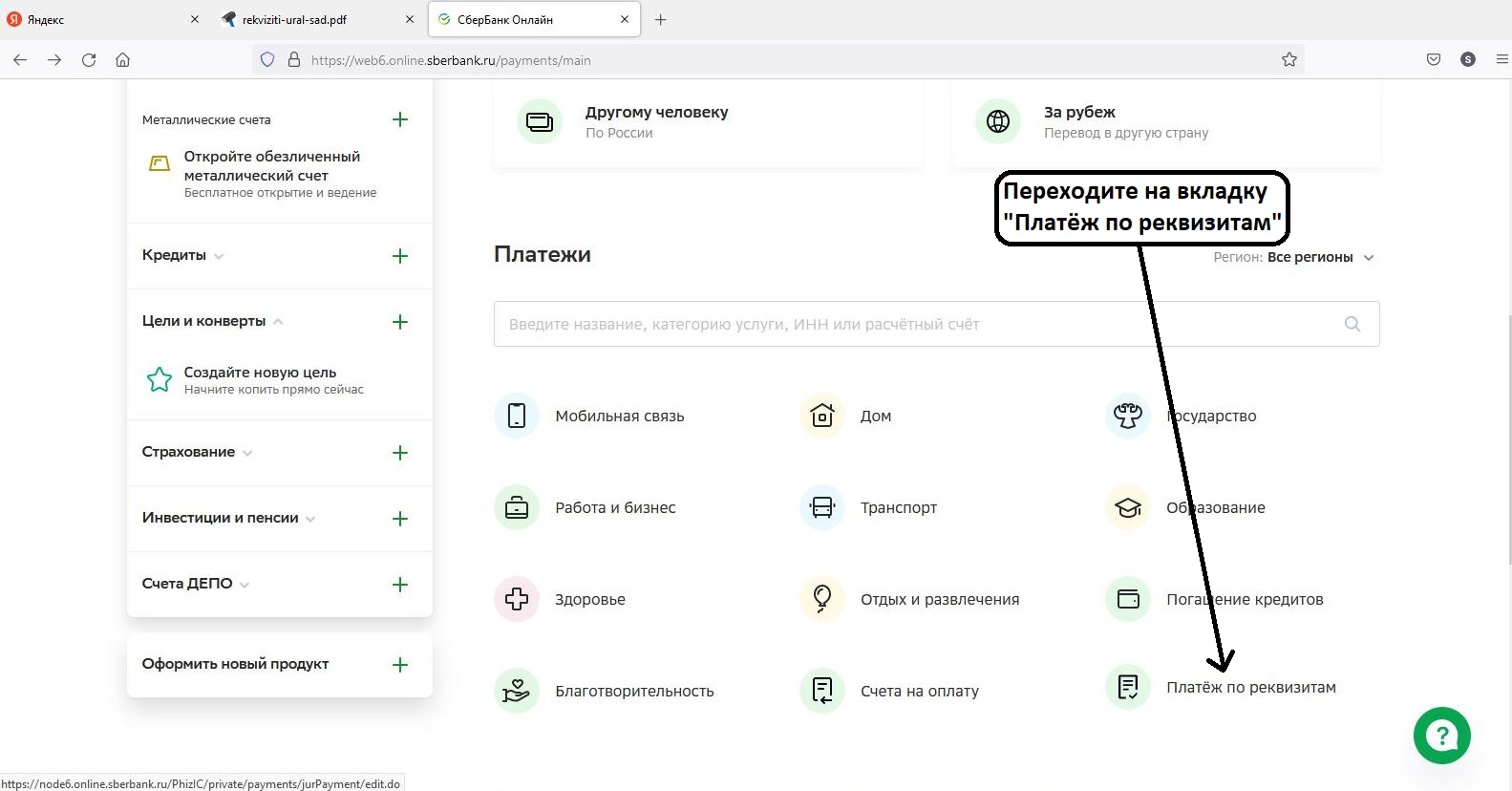Click the Счета на оплату link text
The height and width of the screenshot is (791, 1512).
[x=920, y=691]
